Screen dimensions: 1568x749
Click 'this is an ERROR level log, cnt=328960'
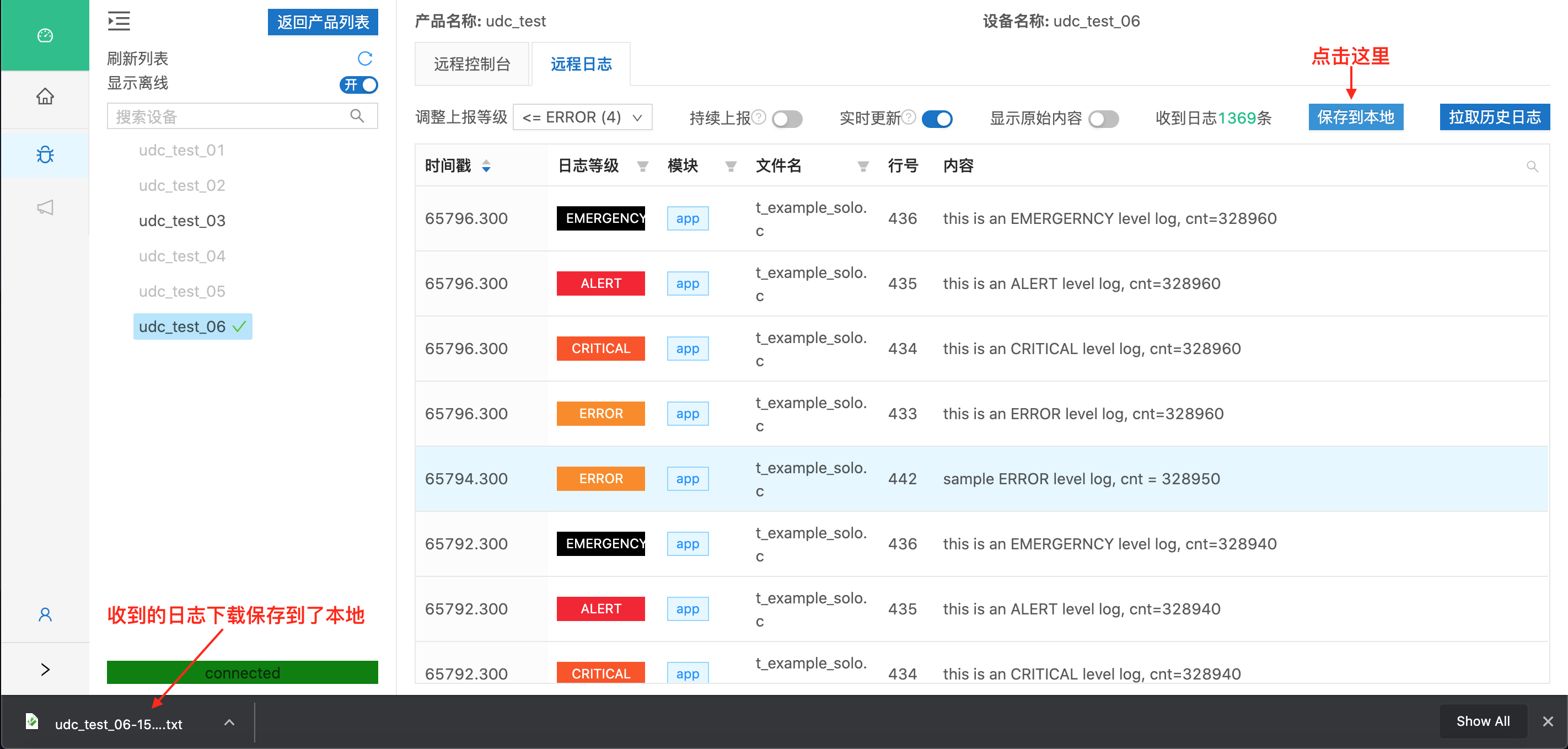pyautogui.click(x=1083, y=414)
